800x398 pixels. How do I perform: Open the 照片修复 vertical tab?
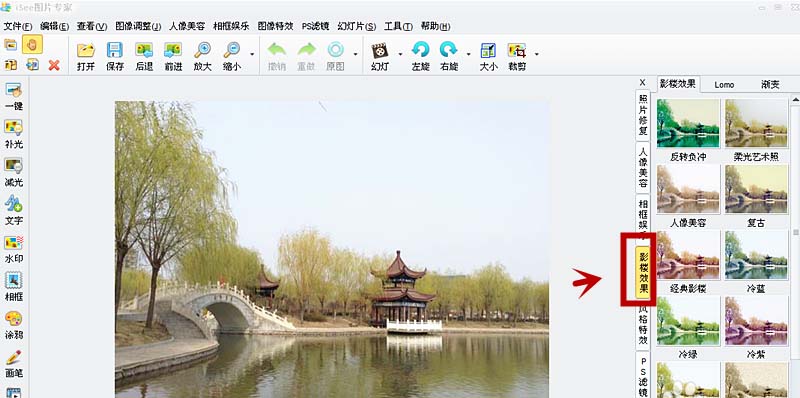(643, 115)
